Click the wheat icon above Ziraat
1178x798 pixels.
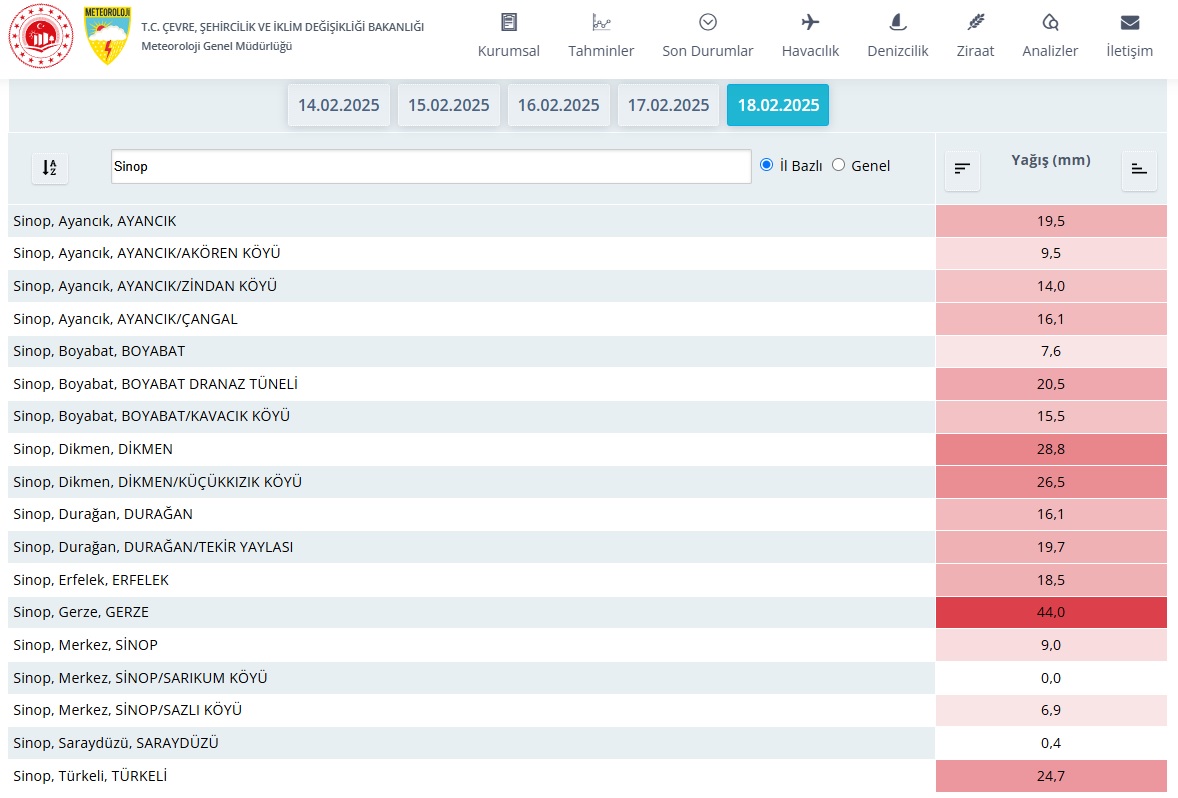pyautogui.click(x=975, y=23)
